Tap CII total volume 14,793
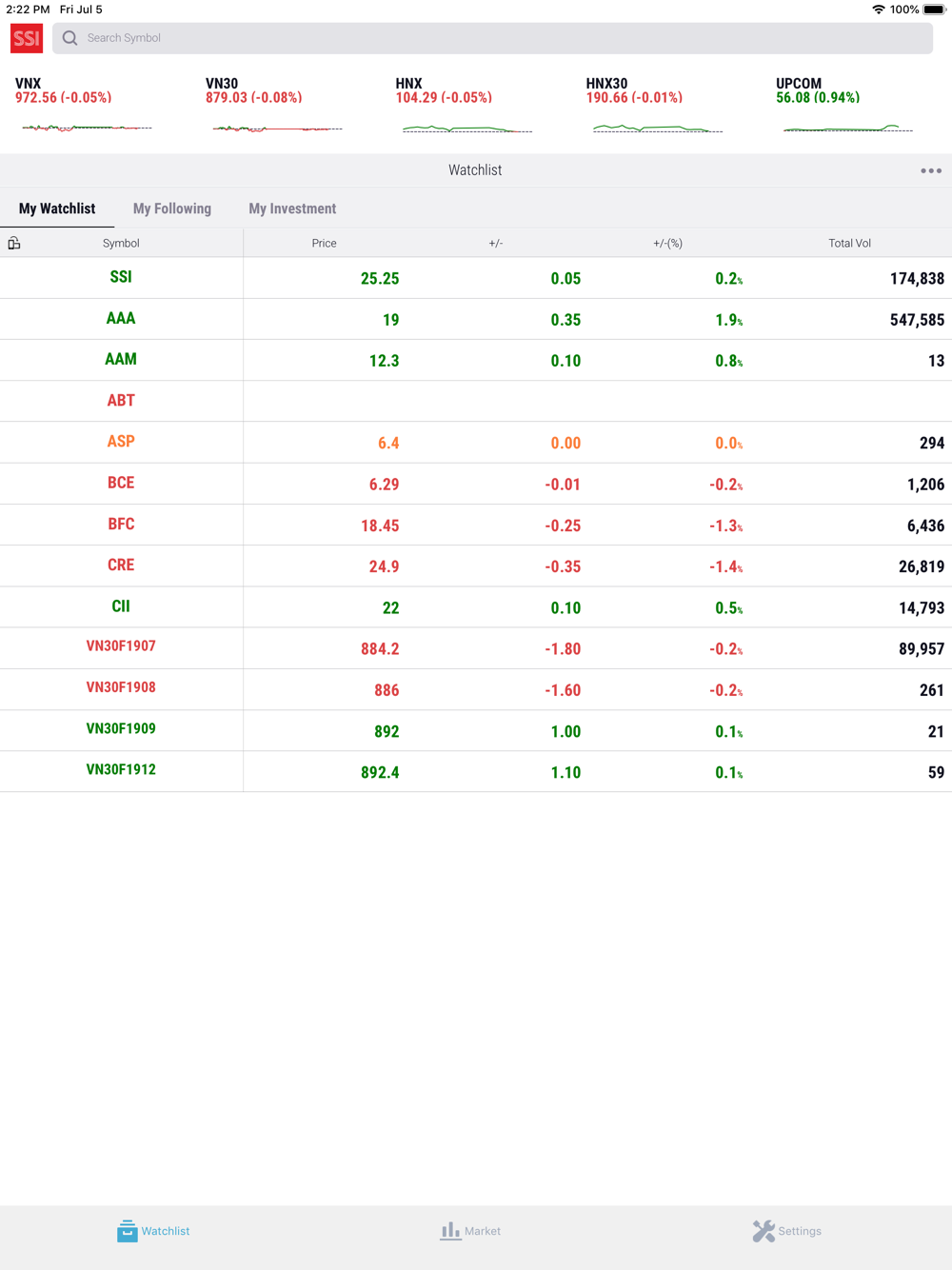Screen dimensions: 952x1270 (x=922, y=607)
